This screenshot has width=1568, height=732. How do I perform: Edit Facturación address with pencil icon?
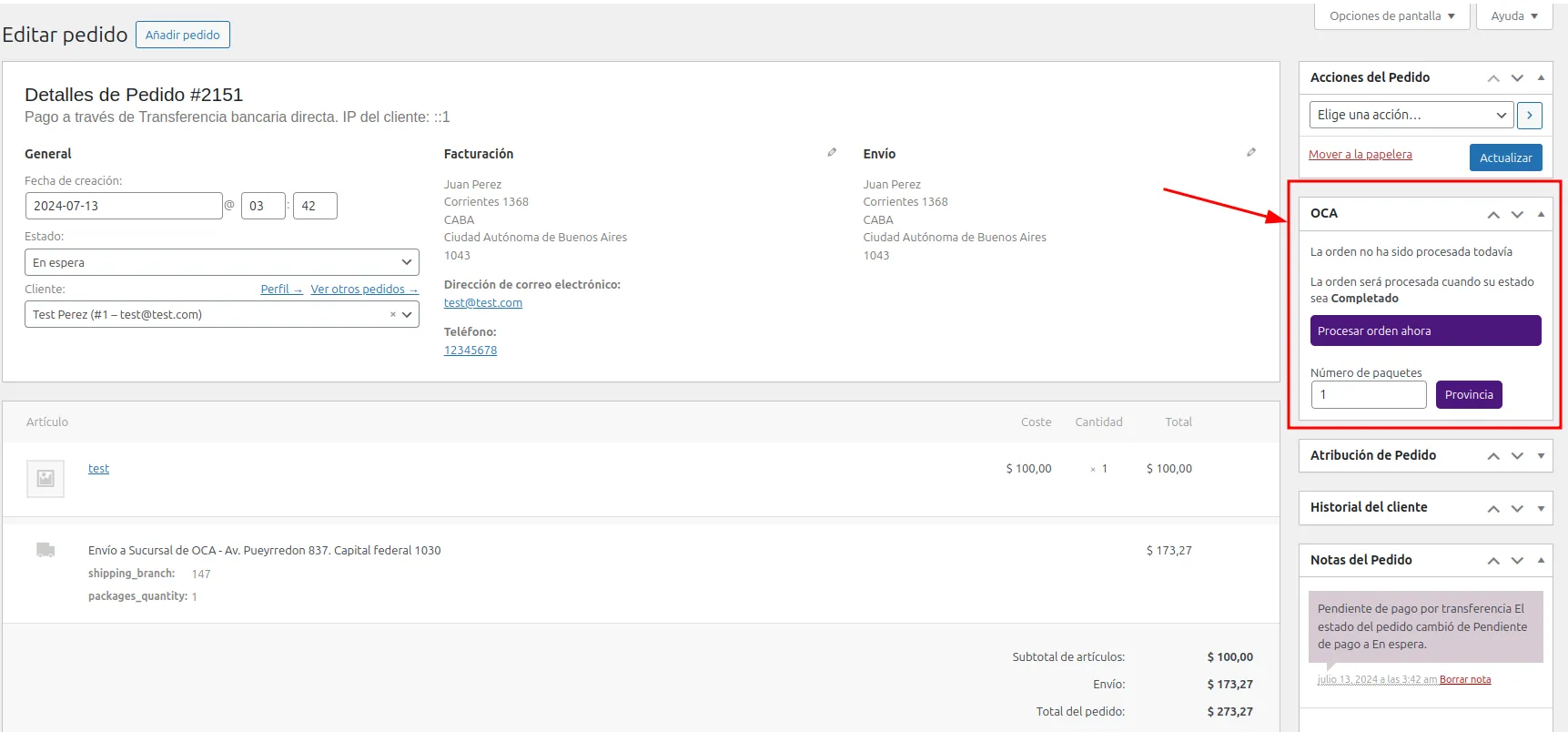coord(832,153)
